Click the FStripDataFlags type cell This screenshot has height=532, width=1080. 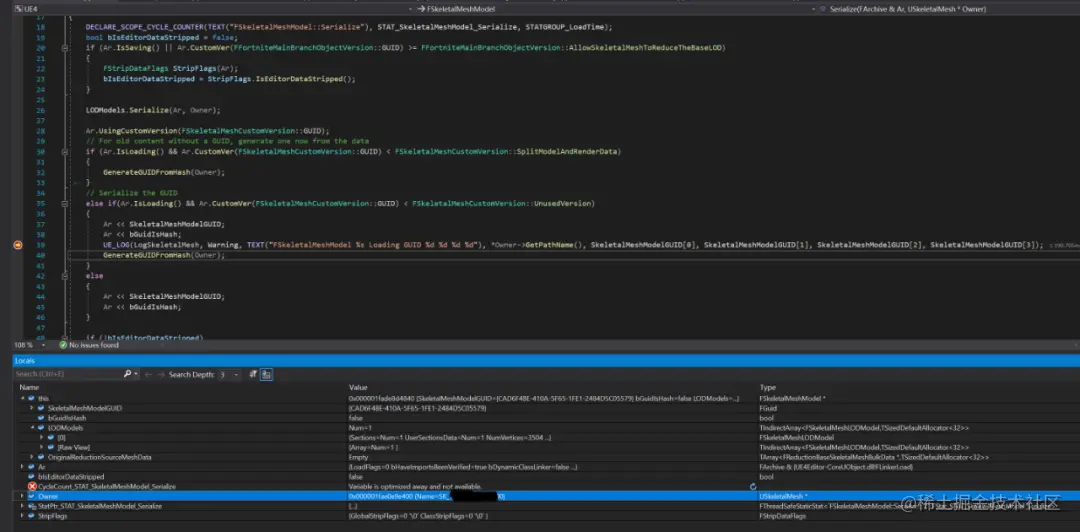(782, 515)
